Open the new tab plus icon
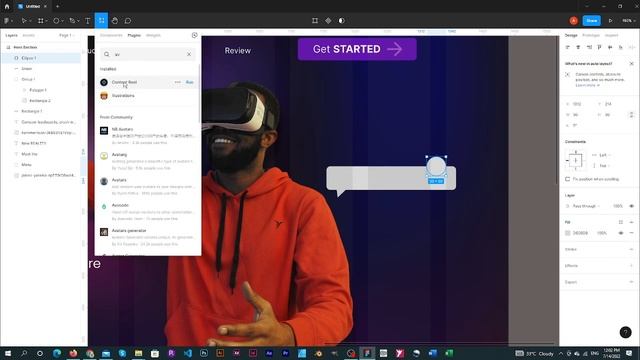 (58, 7)
